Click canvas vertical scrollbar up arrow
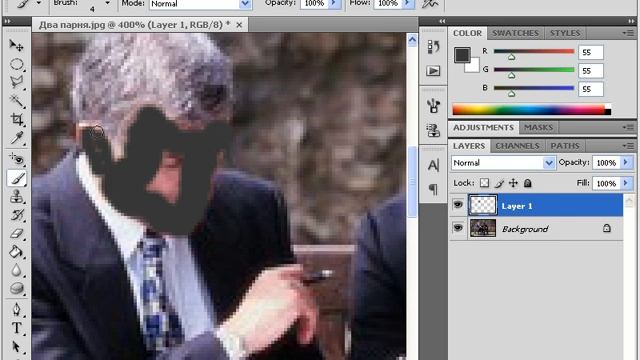The image size is (640, 360). point(412,40)
